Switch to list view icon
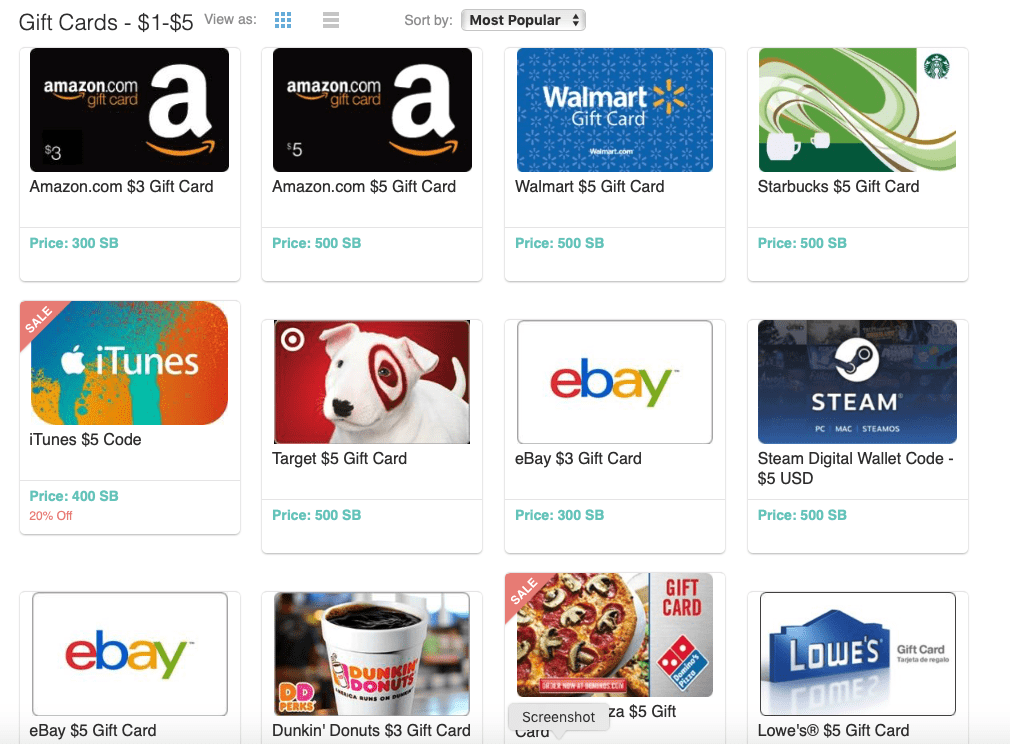1010x744 pixels. pyautogui.click(x=331, y=20)
